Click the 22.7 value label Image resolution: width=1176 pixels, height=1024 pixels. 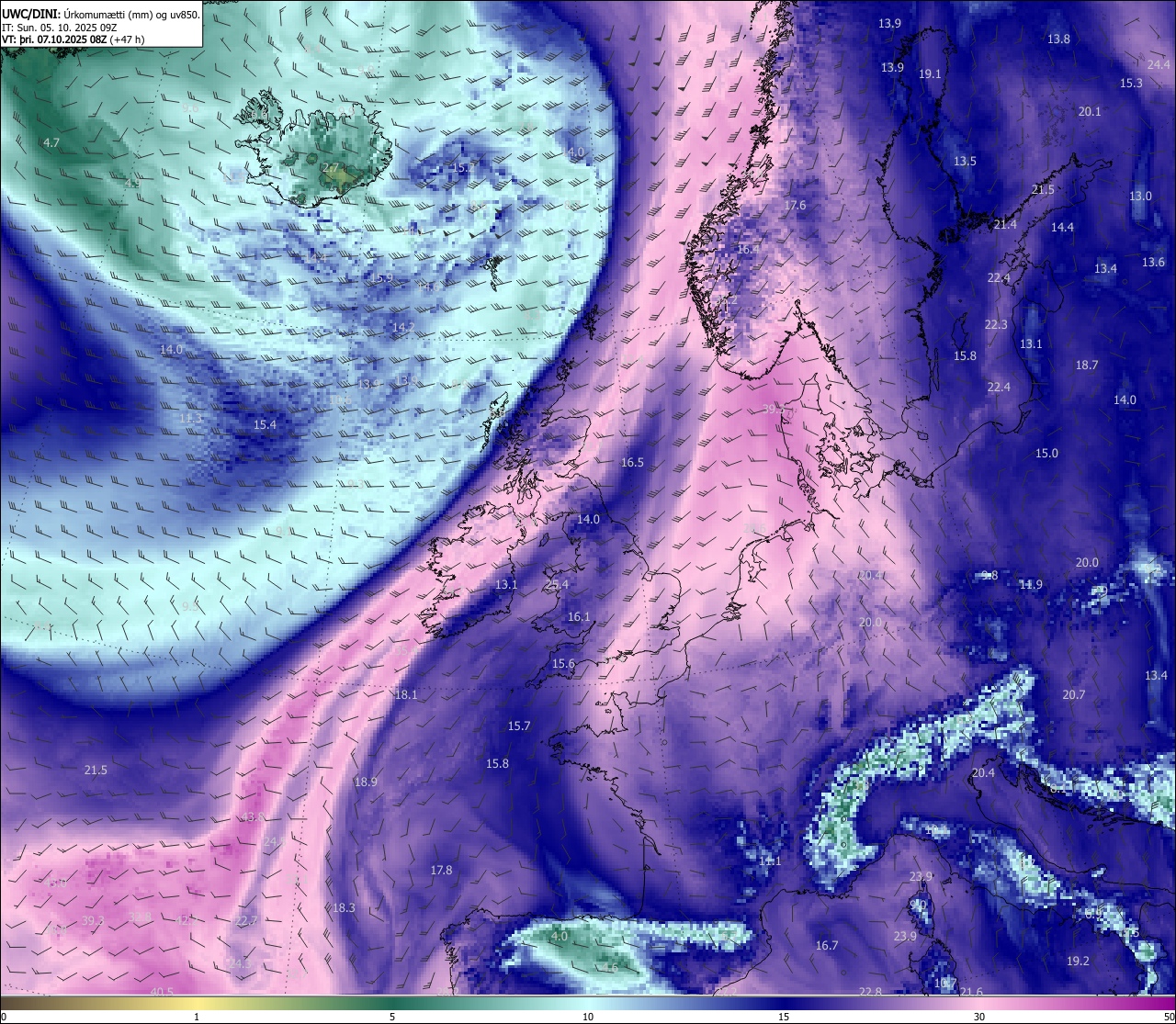(x=246, y=922)
